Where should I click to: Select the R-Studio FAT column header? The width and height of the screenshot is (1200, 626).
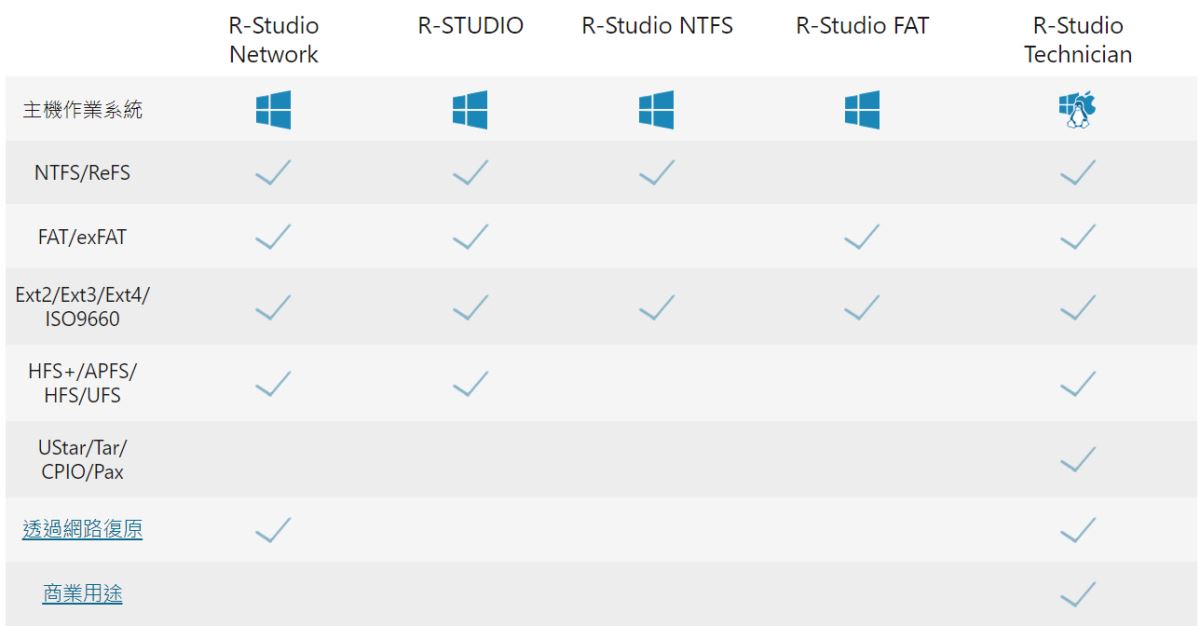[x=862, y=26]
